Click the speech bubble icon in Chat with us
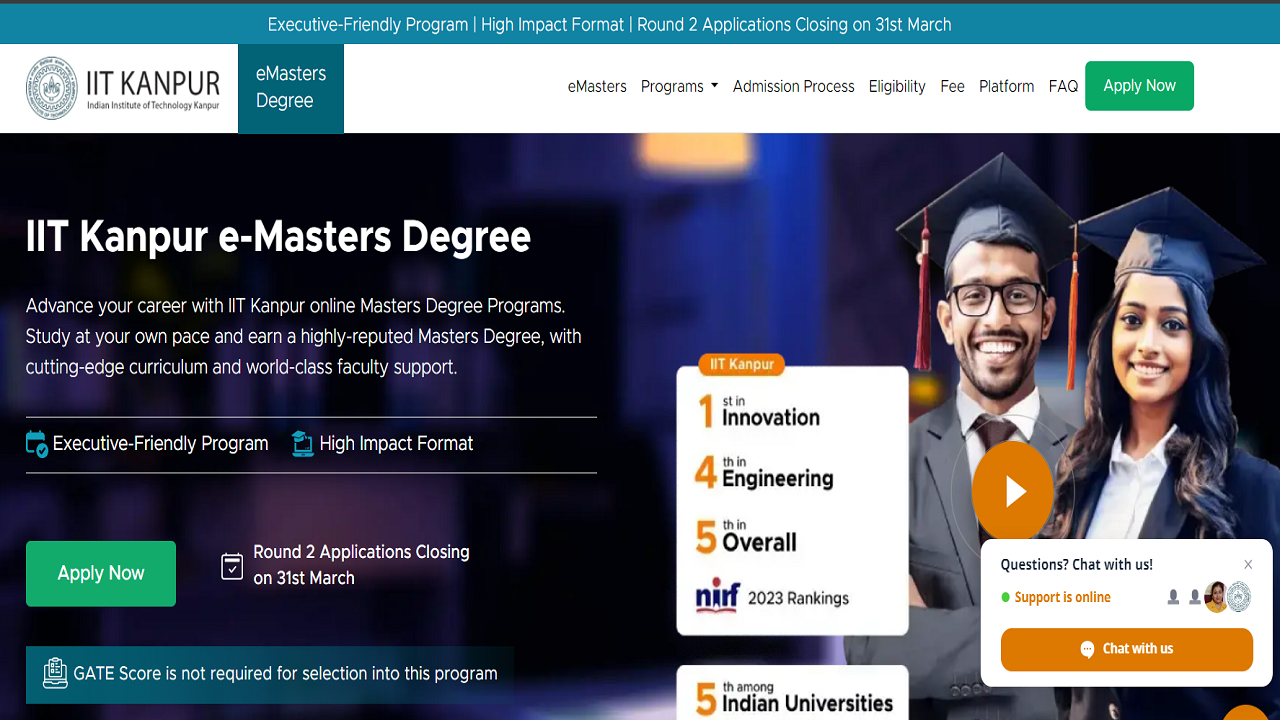Image resolution: width=1280 pixels, height=720 pixels. pos(1088,650)
